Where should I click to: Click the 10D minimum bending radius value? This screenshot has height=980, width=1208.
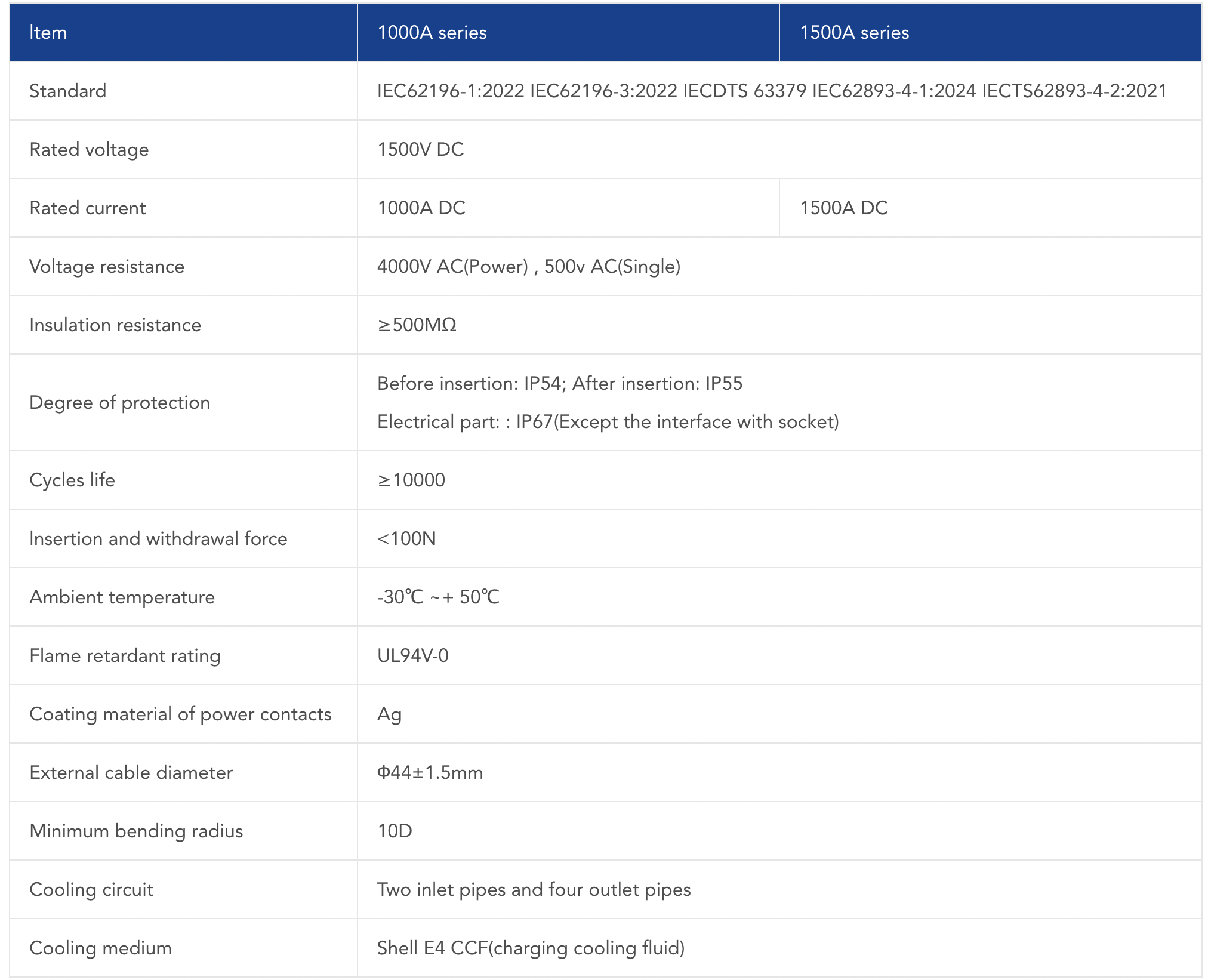tap(395, 831)
